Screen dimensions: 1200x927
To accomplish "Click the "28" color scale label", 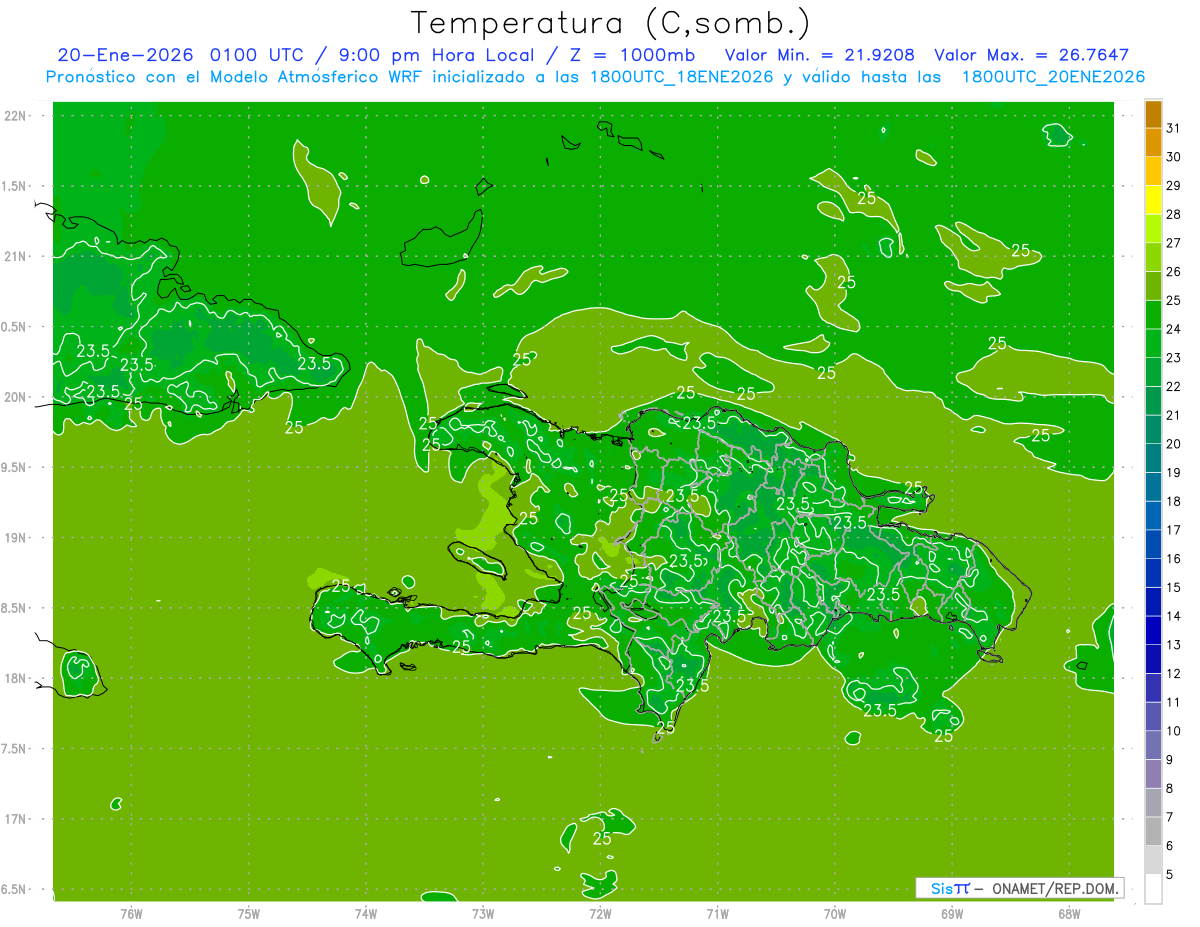I will pos(1174,214).
